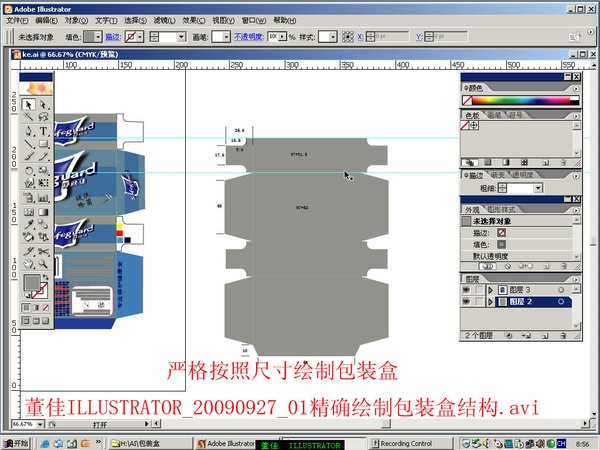Select the Direct Selection tool
Image resolution: width=600 pixels, height=450 pixels.
44,104
